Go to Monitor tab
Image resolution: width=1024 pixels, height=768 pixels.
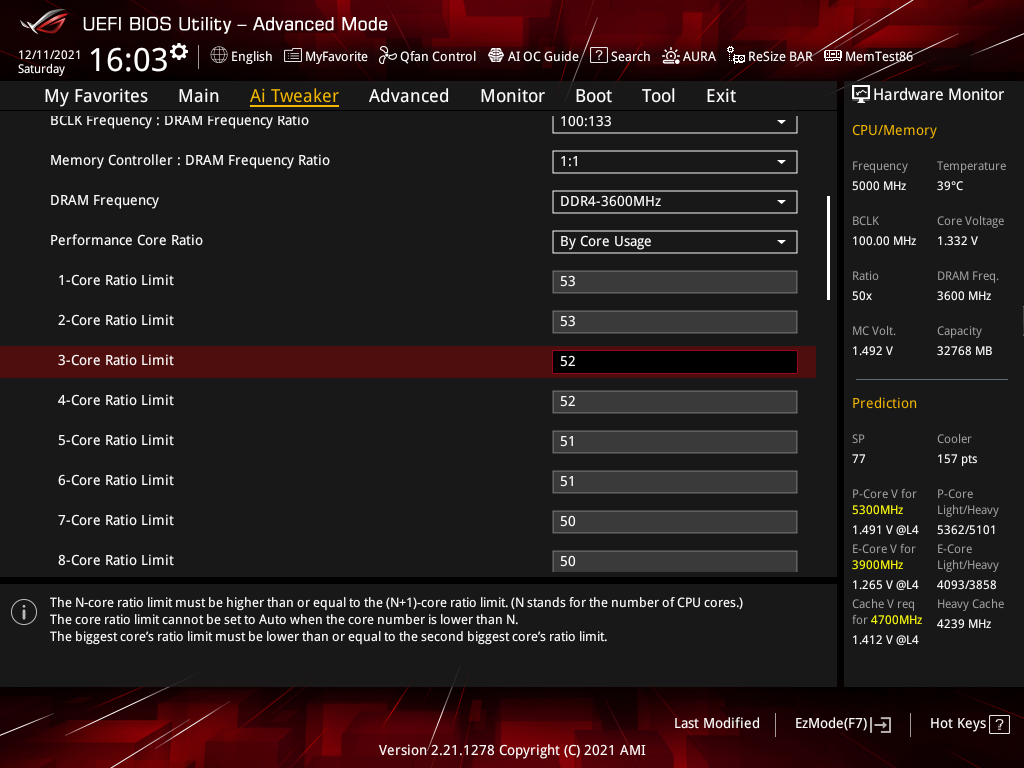[513, 96]
